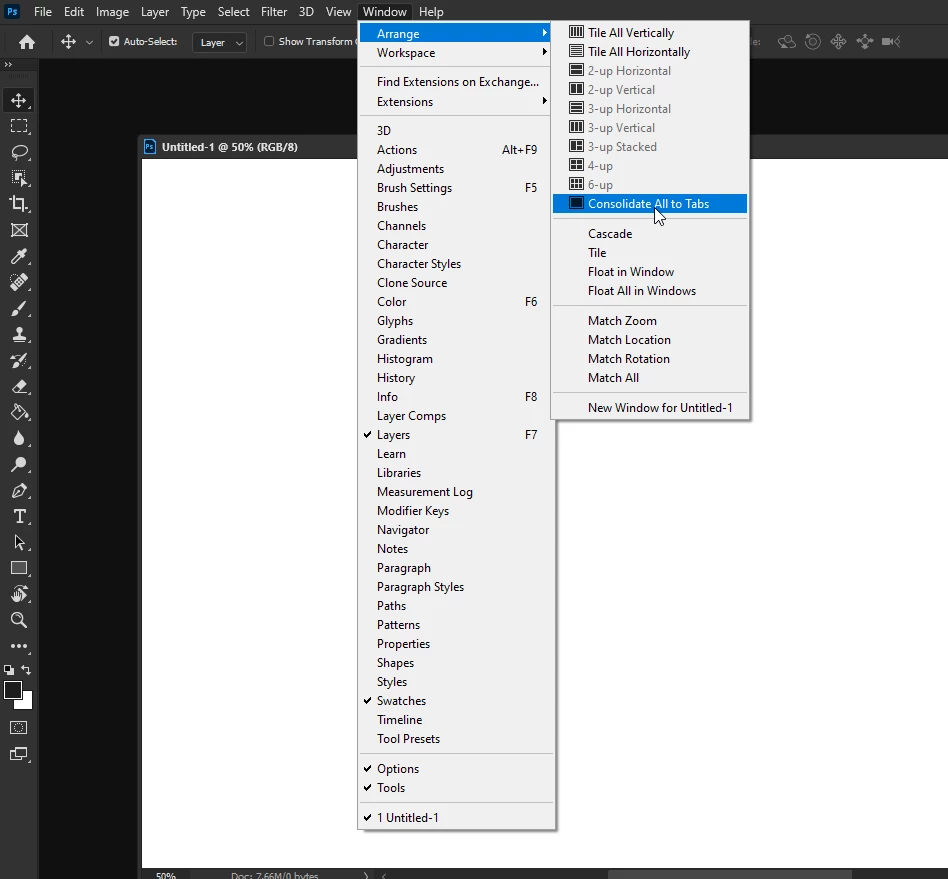Viewport: 948px width, 879px height.
Task: Reset default foreground and background colors
Action: (8, 670)
